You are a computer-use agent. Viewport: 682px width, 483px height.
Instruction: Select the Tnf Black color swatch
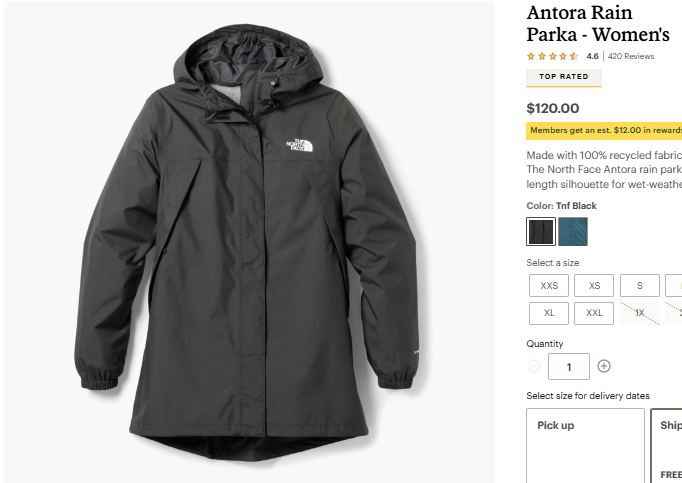[541, 232]
